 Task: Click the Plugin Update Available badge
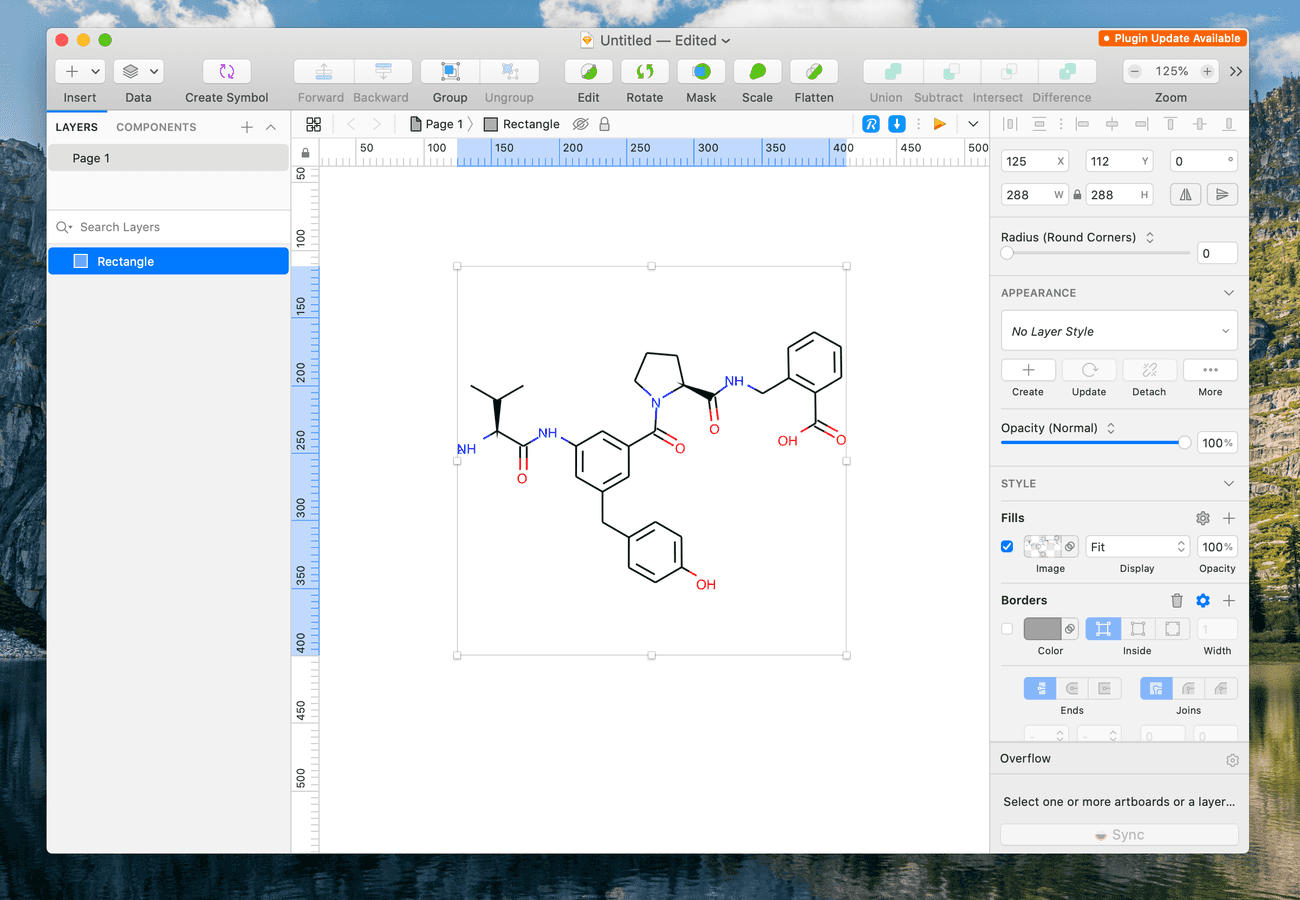pos(1171,38)
